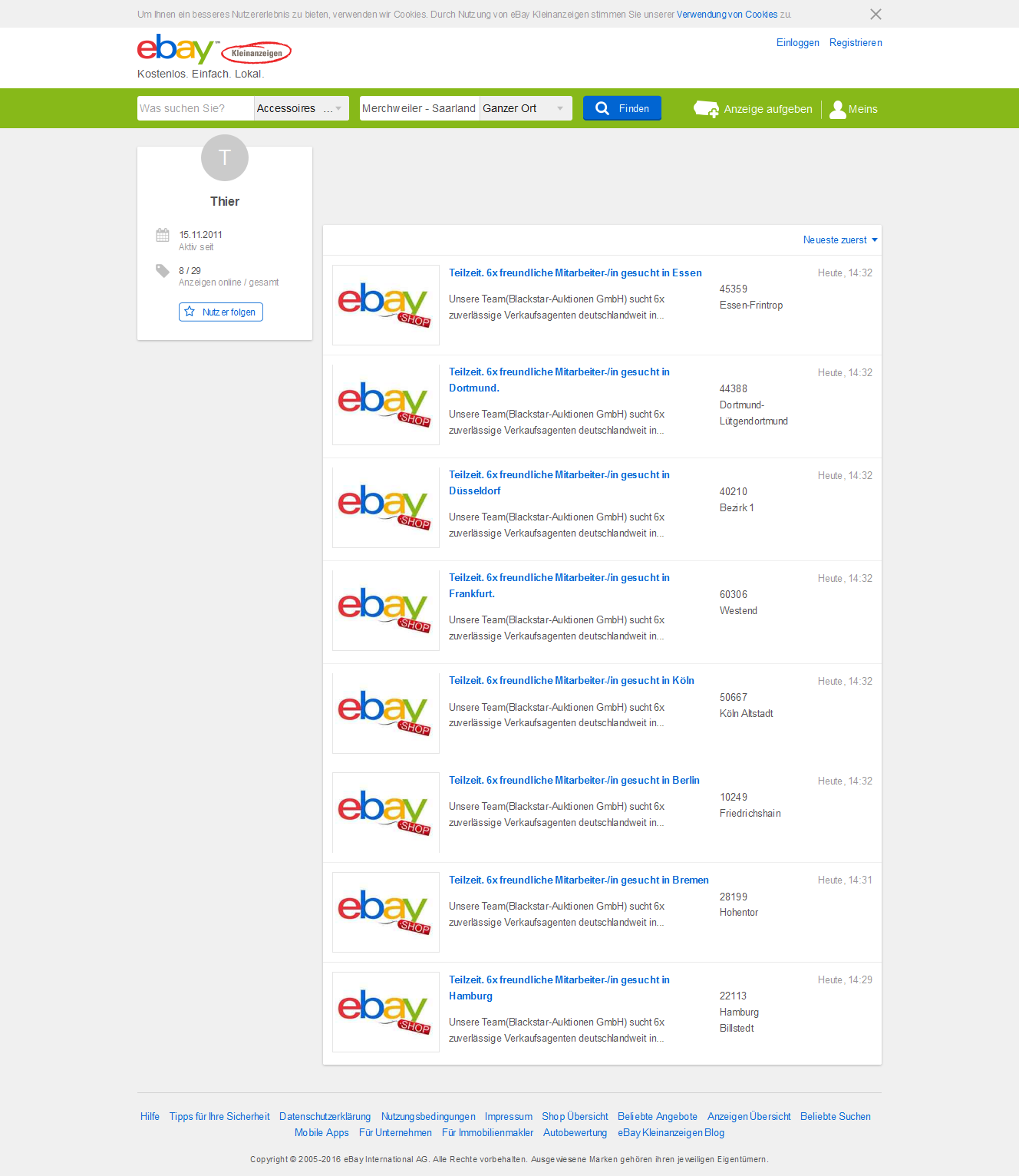Open the Nutzungsbedingungen footer link
The height and width of the screenshot is (1176, 1019).
(x=428, y=1116)
